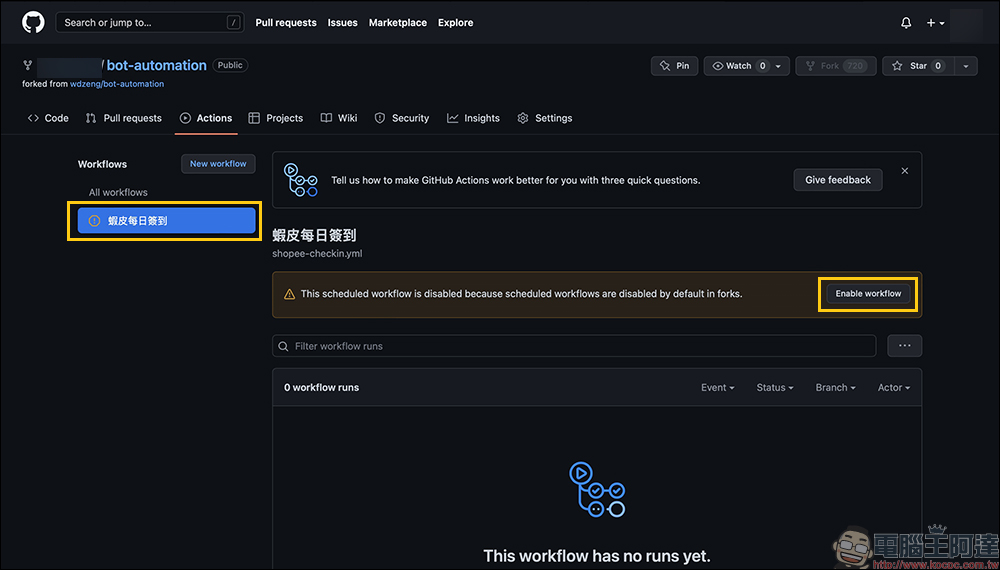Open the Status filter dropdown
1000x570 pixels.
pos(774,388)
